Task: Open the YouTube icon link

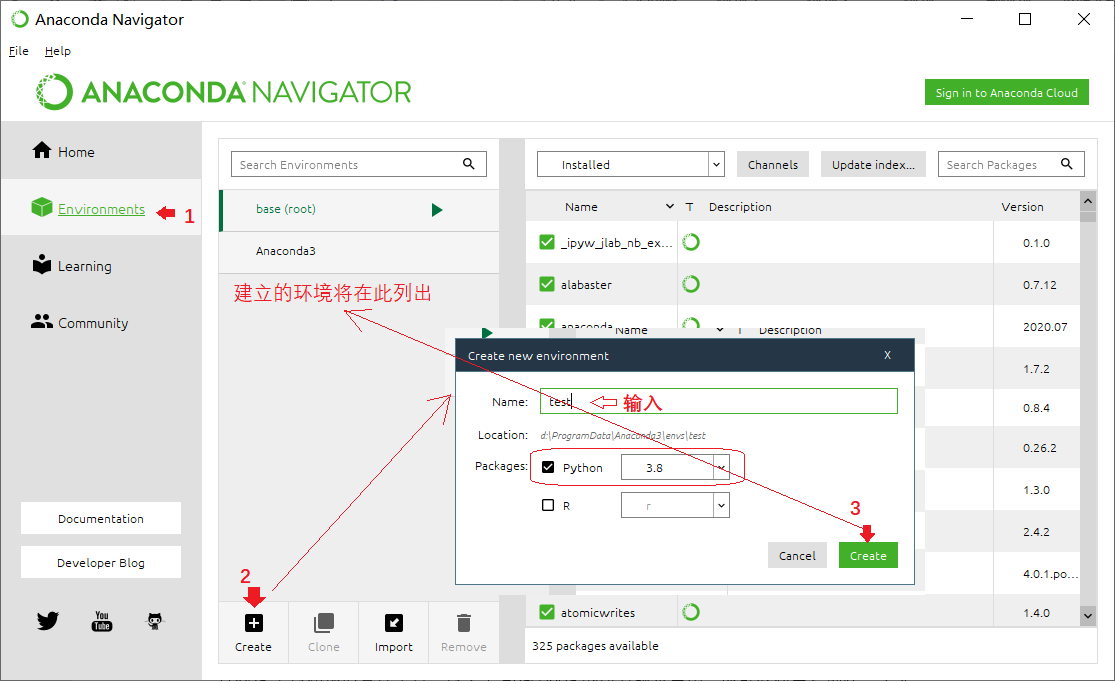Action: point(102,621)
